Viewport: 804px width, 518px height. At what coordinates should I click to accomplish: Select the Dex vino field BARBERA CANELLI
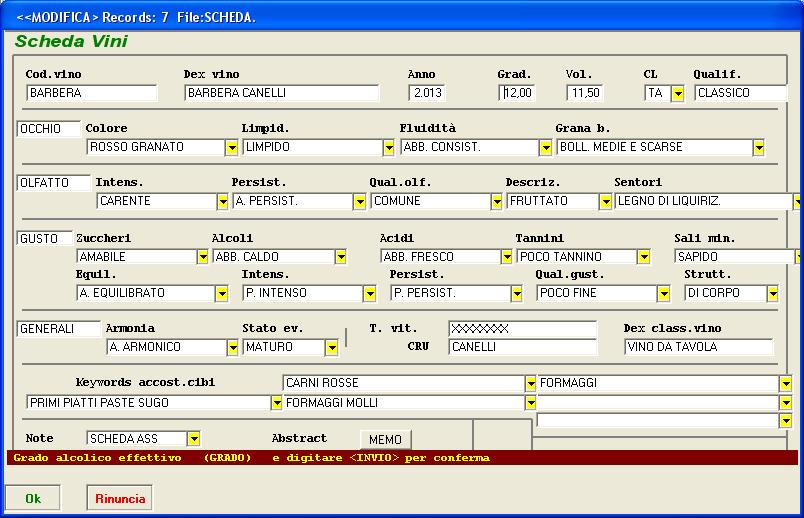pyautogui.click(x=282, y=93)
